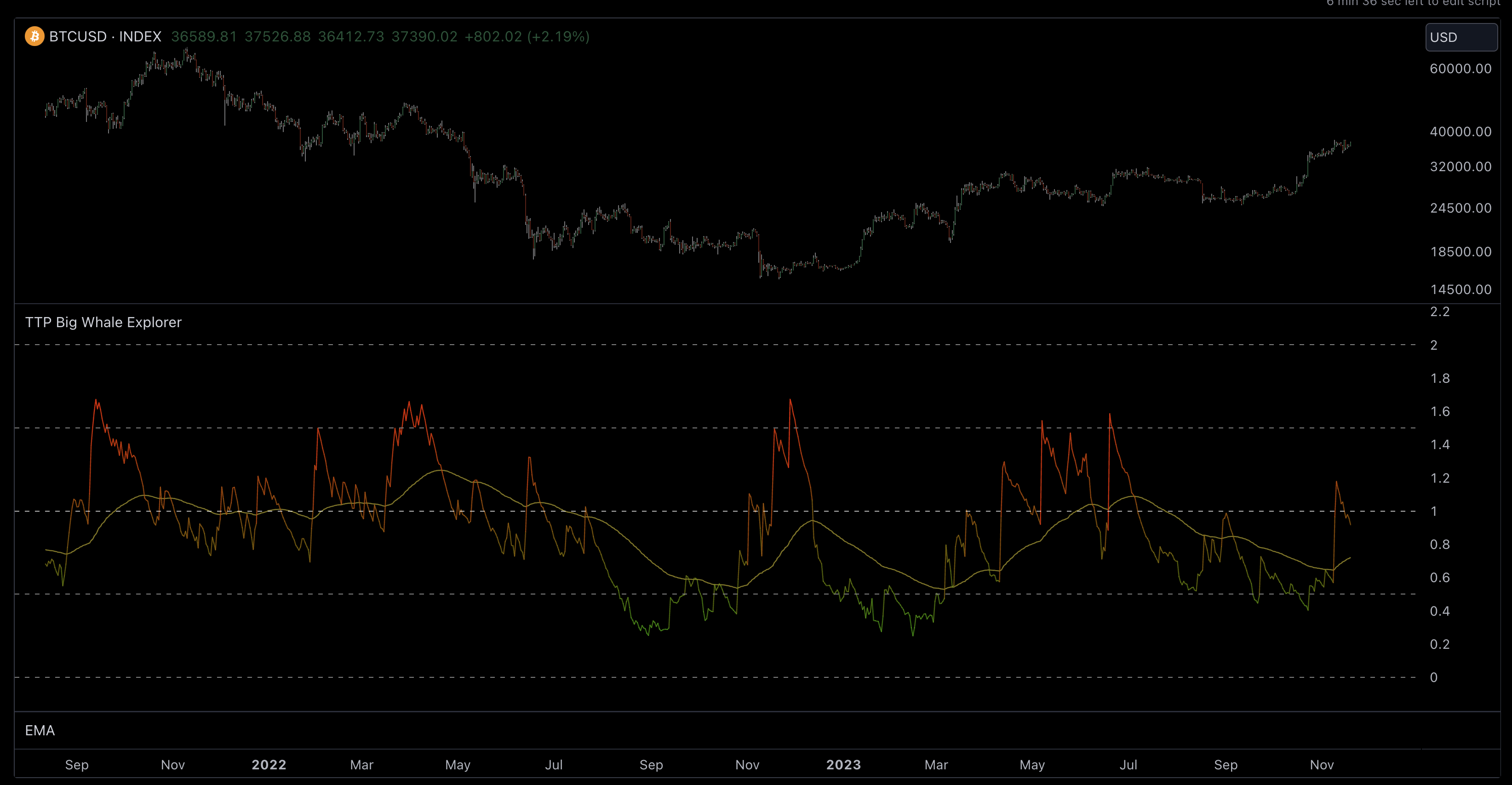Image resolution: width=1512 pixels, height=785 pixels.
Task: Click the 2023 label on time axis
Action: (x=843, y=764)
